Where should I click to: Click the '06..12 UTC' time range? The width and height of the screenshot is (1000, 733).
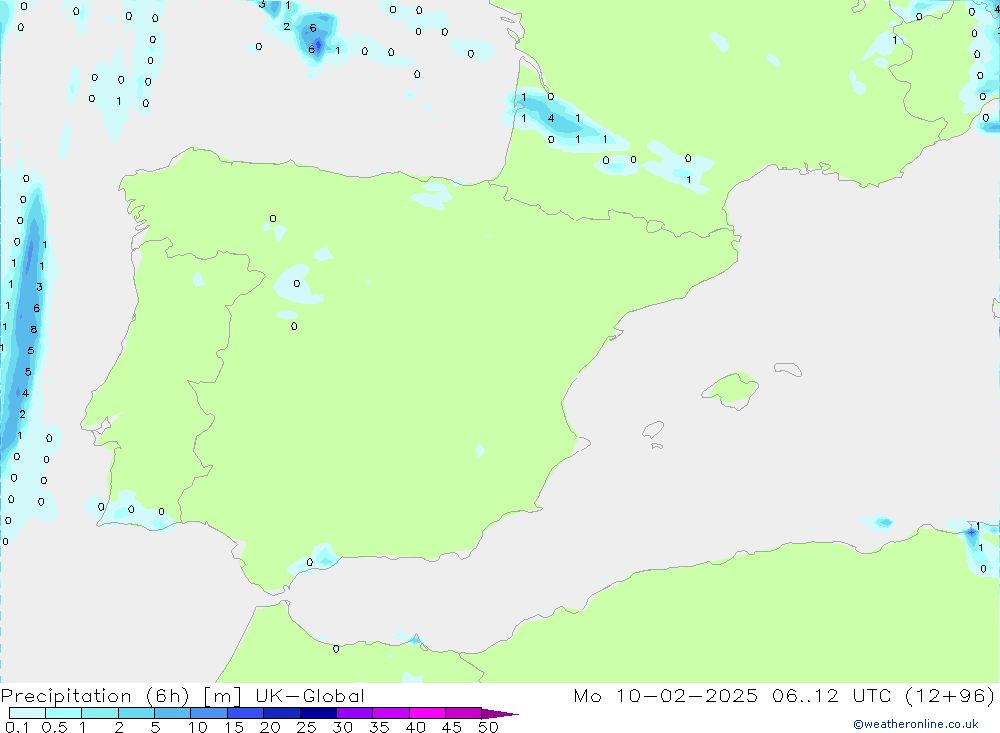[831, 695]
